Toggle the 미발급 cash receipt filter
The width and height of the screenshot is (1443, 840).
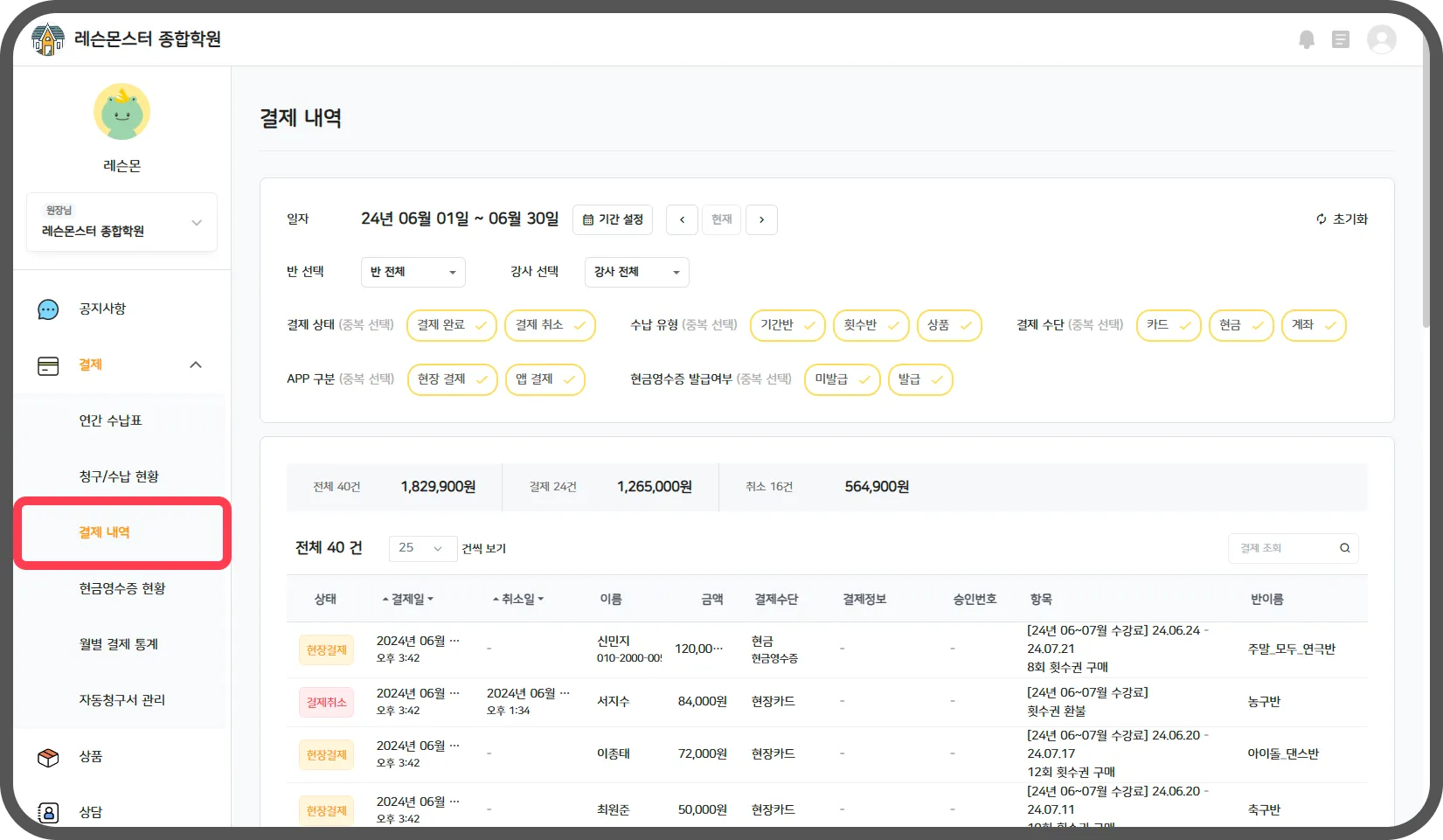(x=843, y=379)
